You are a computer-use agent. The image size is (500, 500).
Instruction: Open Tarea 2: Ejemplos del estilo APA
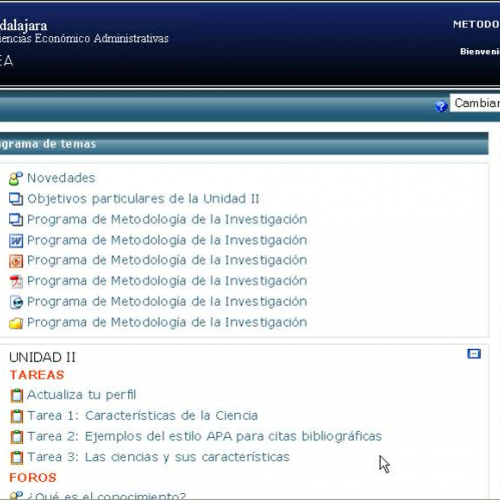point(204,436)
